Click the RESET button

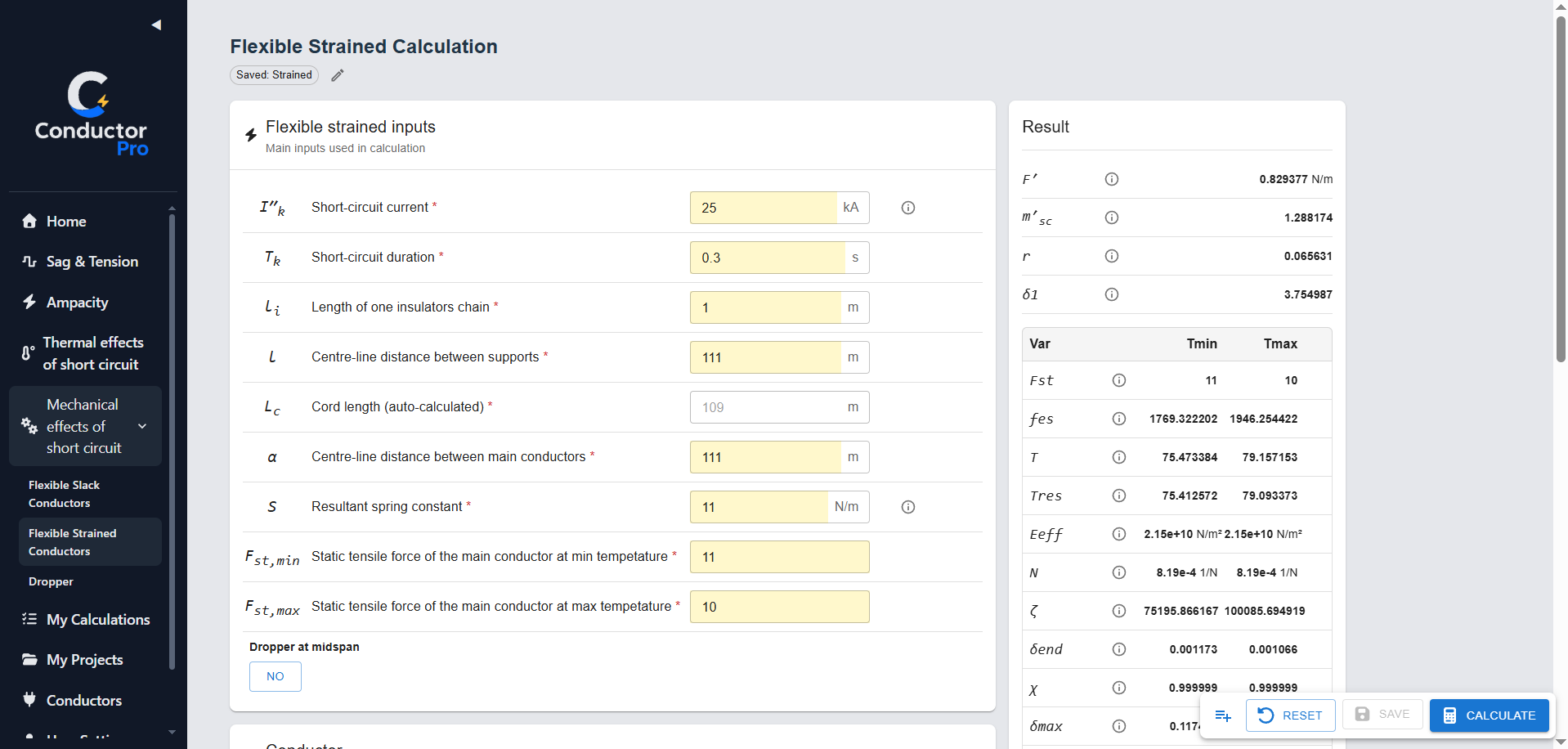[x=1290, y=715]
